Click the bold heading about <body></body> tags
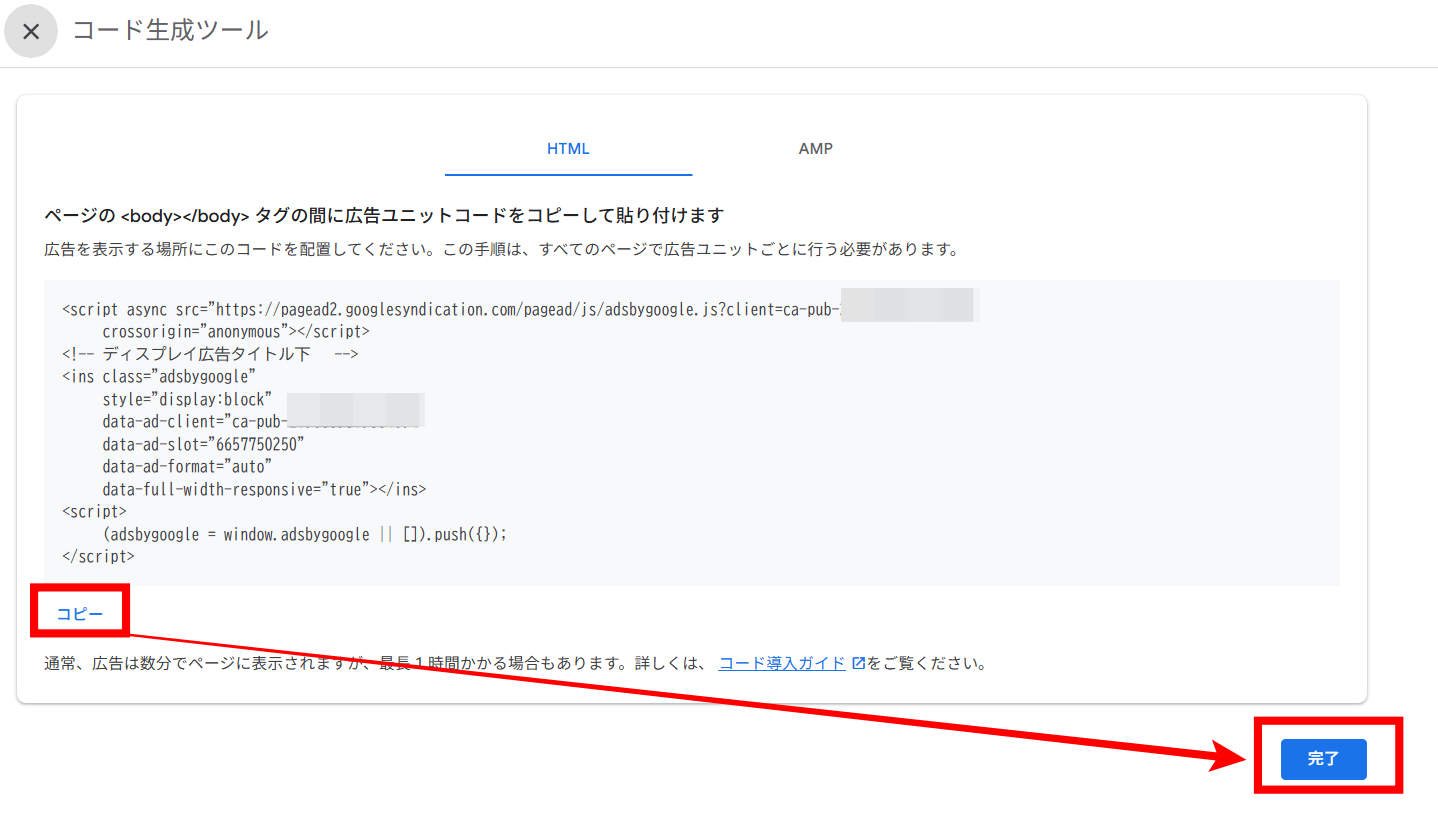The width and height of the screenshot is (1438, 815). point(384,215)
